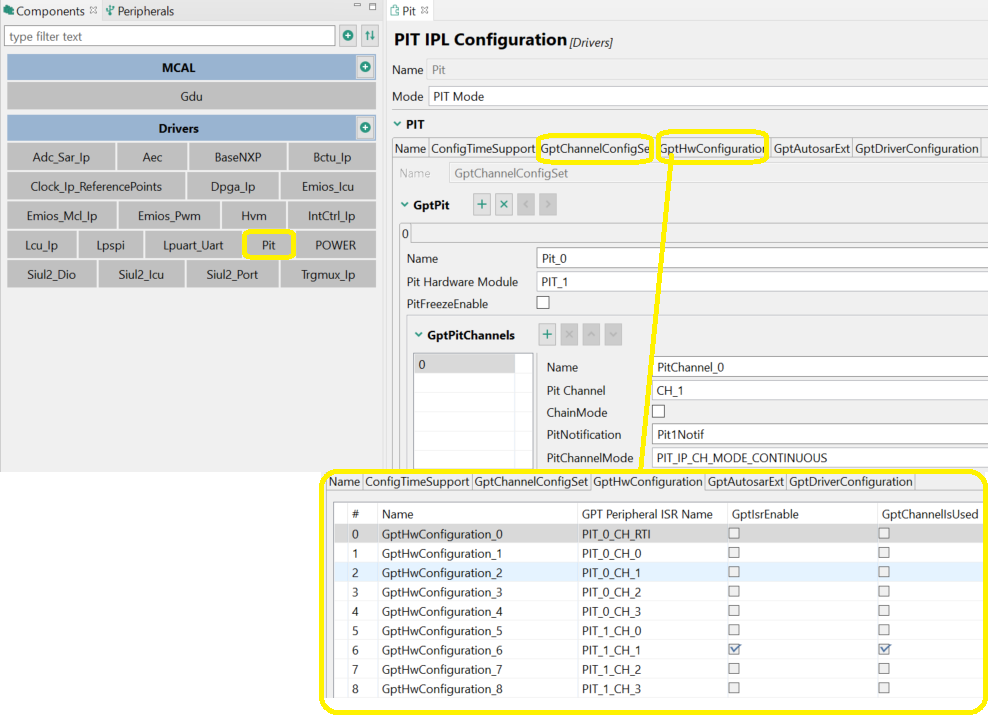Open the IntCtrl_Ip driver

pyautogui.click(x=331, y=216)
